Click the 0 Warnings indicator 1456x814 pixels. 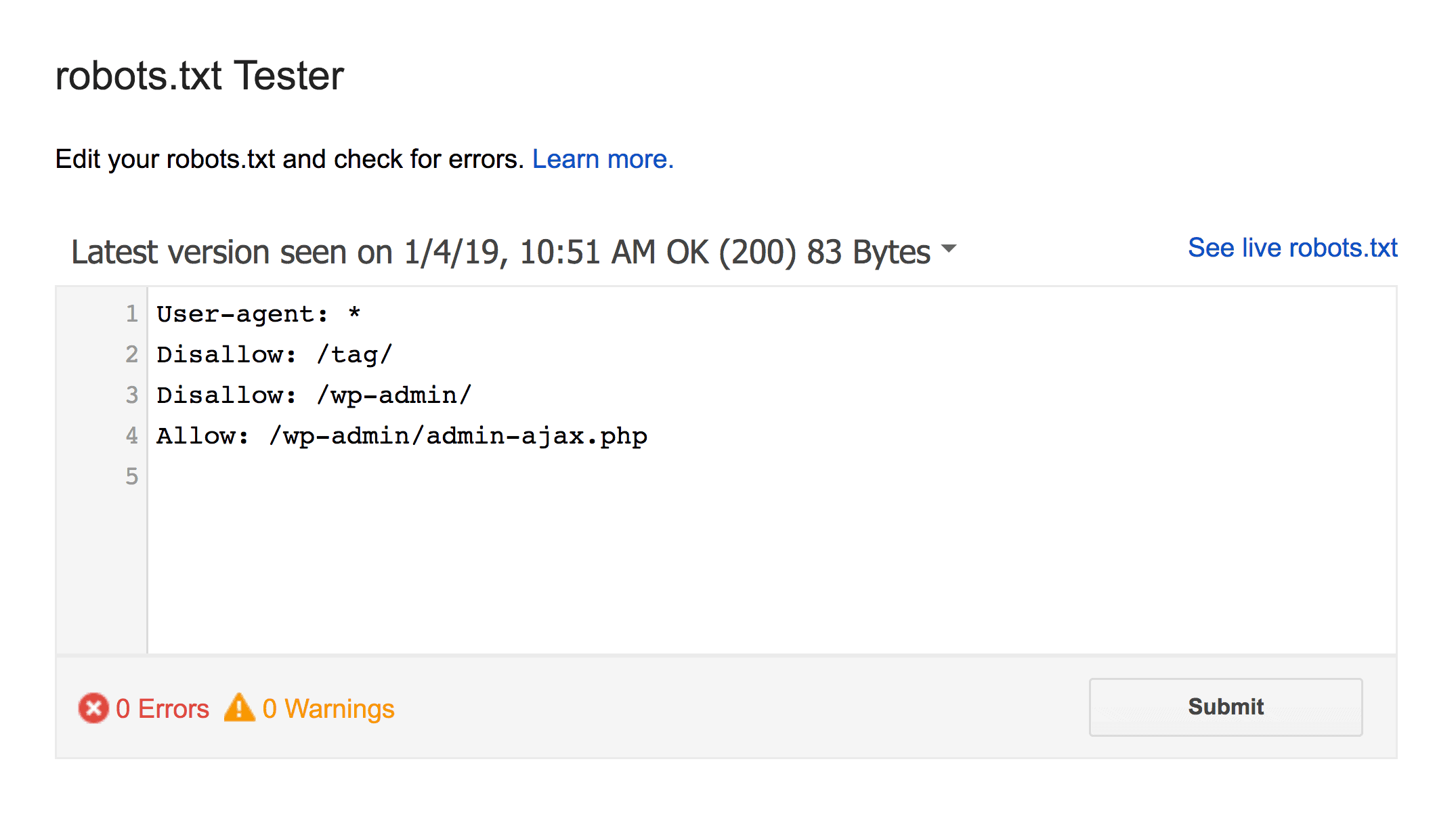tap(329, 708)
